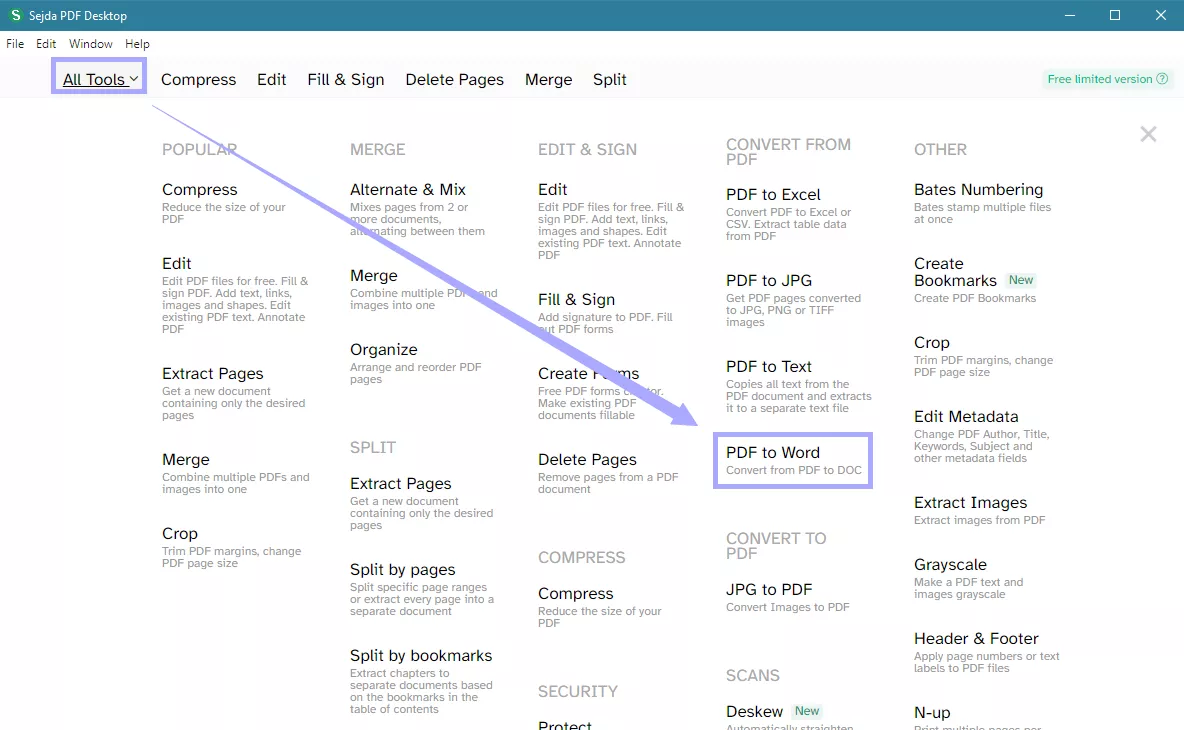This screenshot has width=1184, height=730.
Task: Click the Free limited version label
Action: point(1099,79)
